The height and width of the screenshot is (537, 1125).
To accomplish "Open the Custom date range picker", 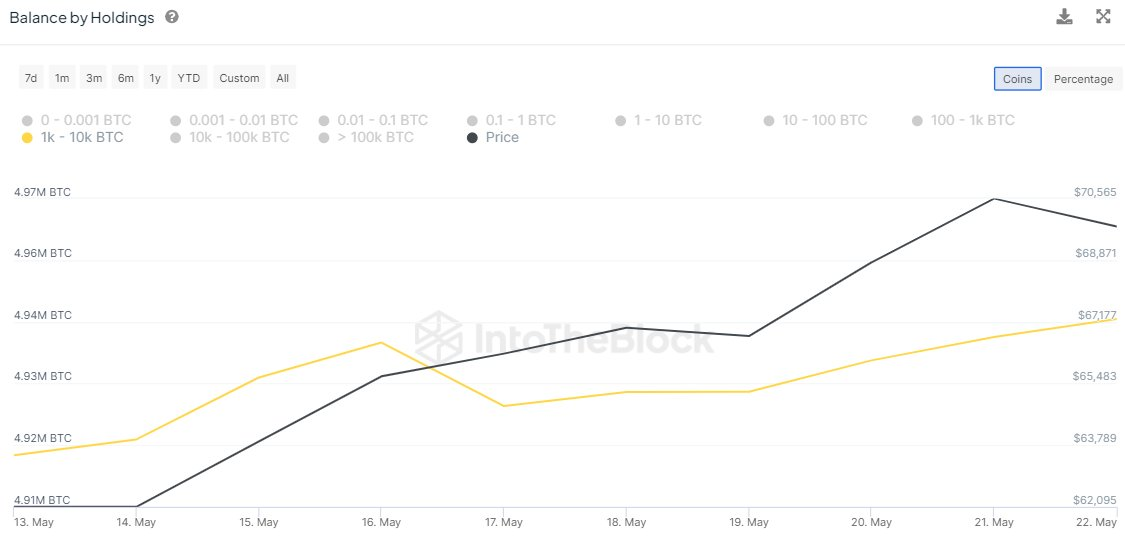I will click(x=239, y=78).
